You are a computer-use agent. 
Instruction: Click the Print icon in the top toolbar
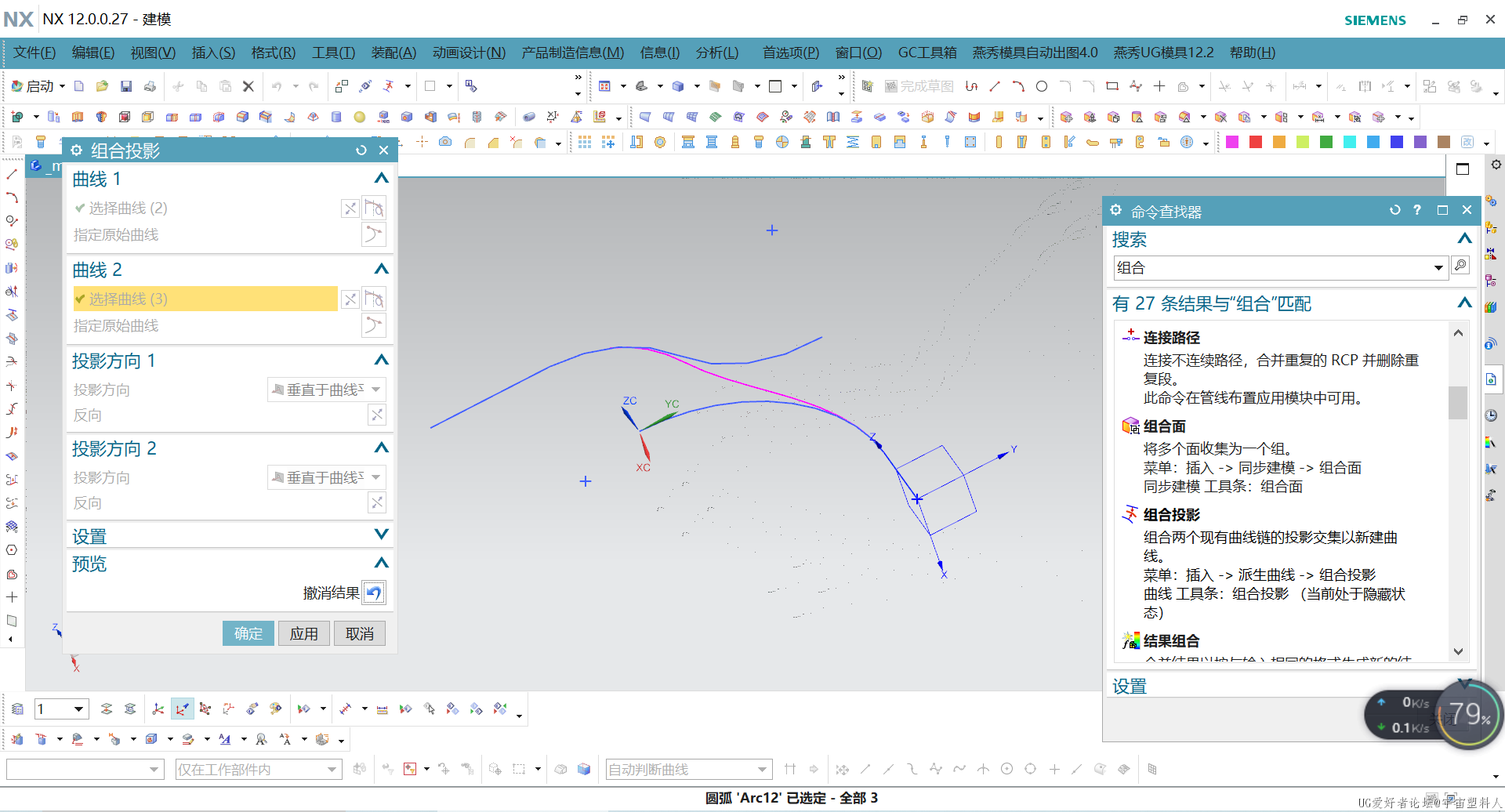pyautogui.click(x=150, y=86)
